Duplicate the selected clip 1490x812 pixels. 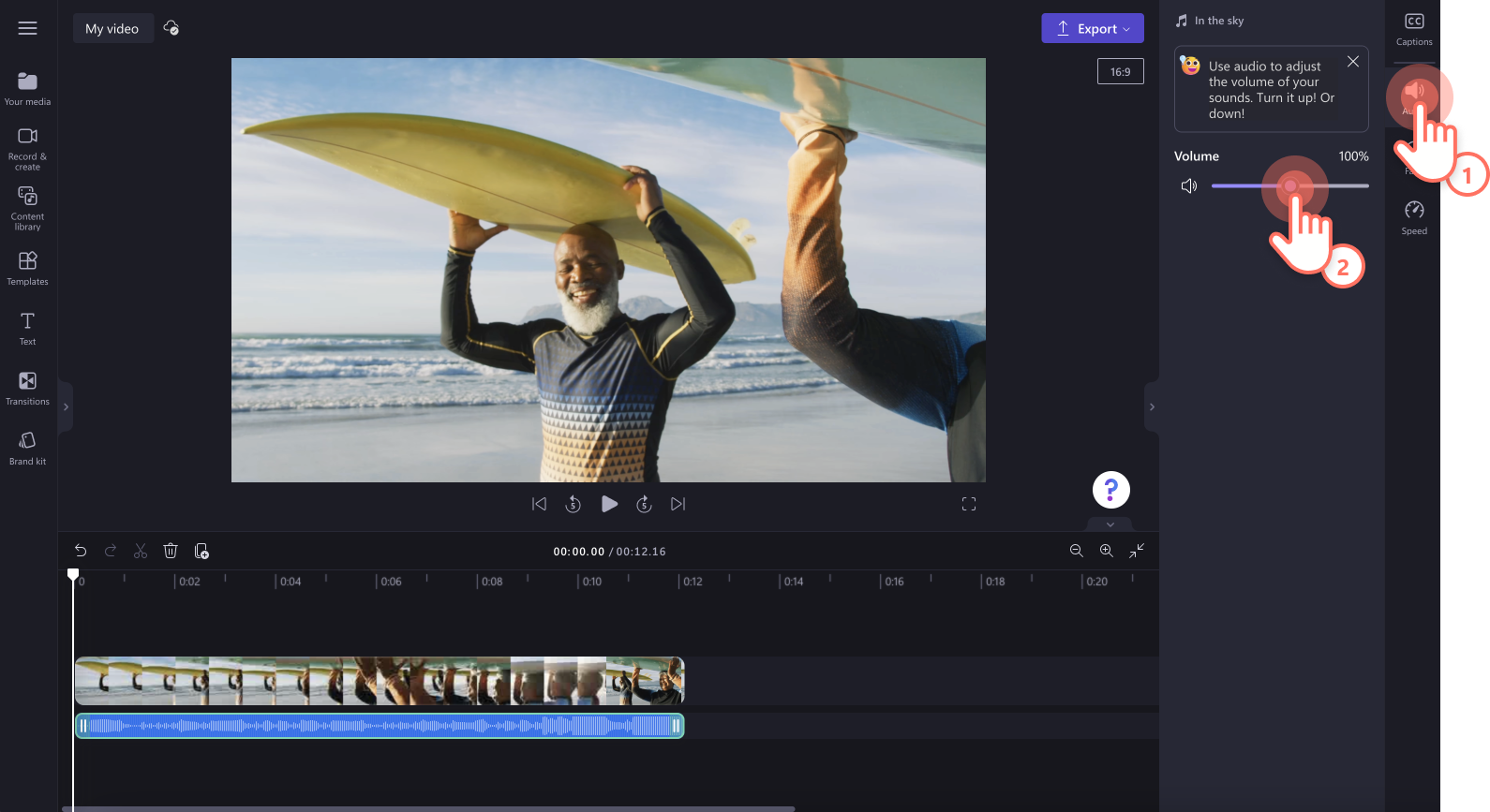coord(201,551)
